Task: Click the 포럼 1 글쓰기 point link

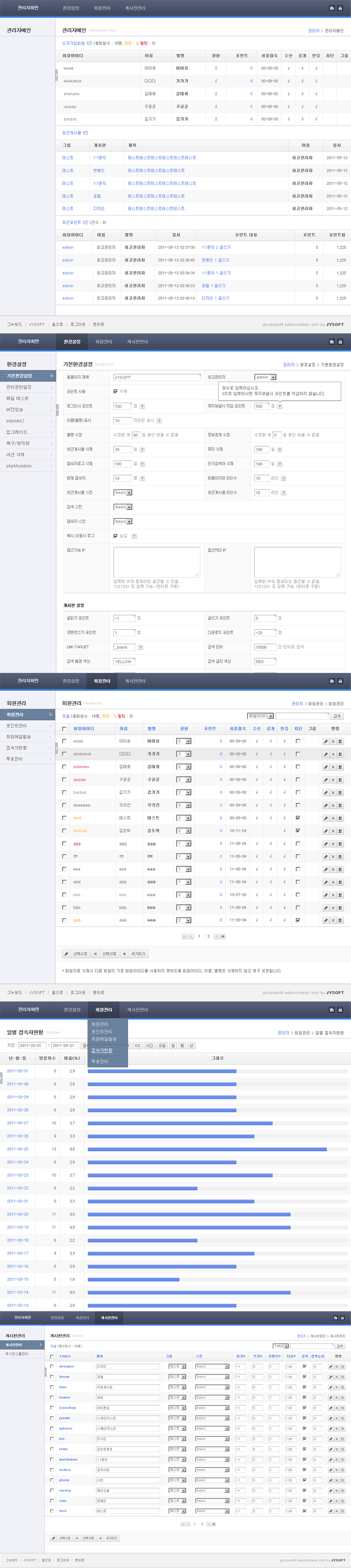Action: pyautogui.click(x=213, y=285)
